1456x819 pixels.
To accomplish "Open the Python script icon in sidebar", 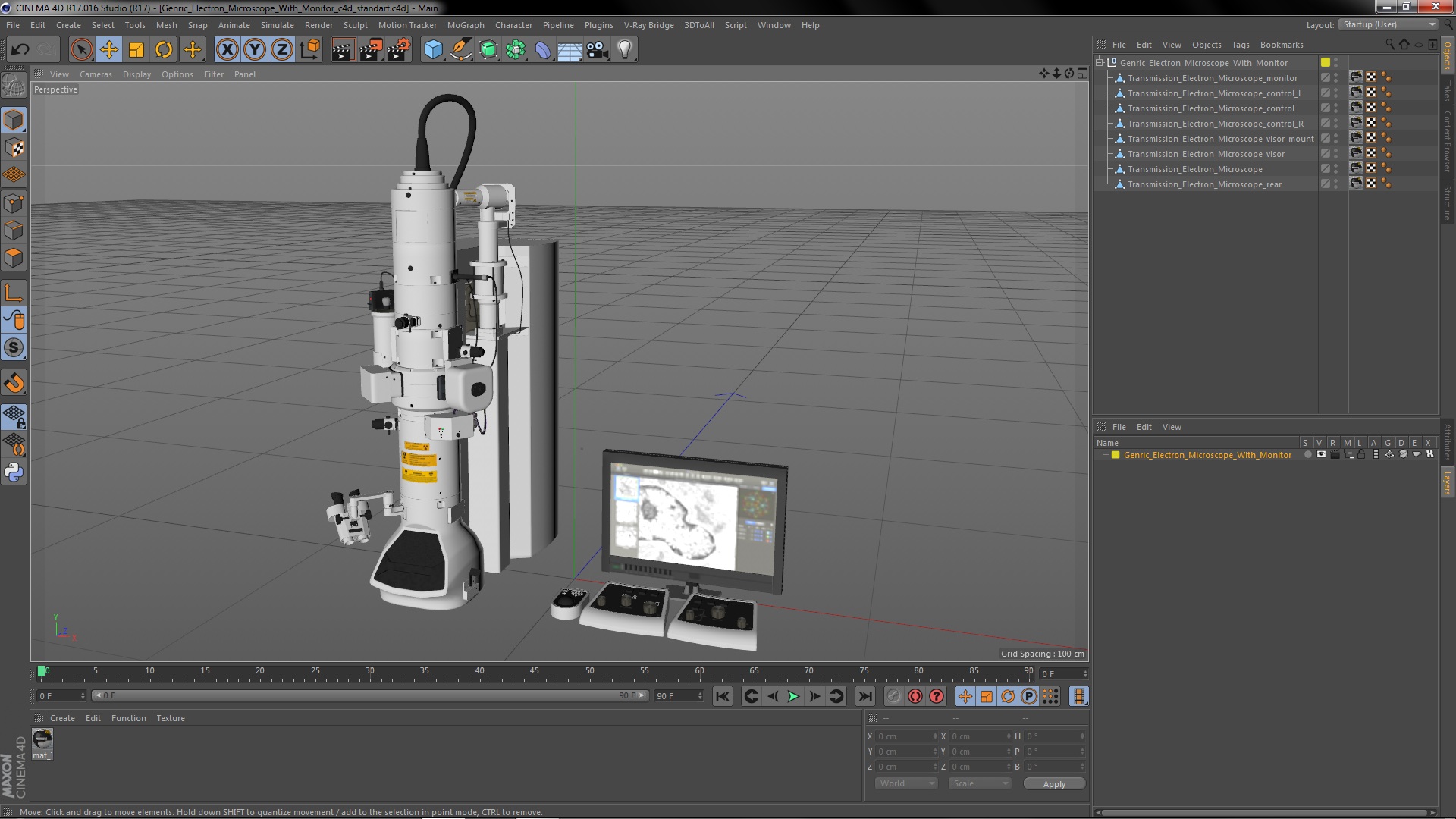I will tap(14, 472).
